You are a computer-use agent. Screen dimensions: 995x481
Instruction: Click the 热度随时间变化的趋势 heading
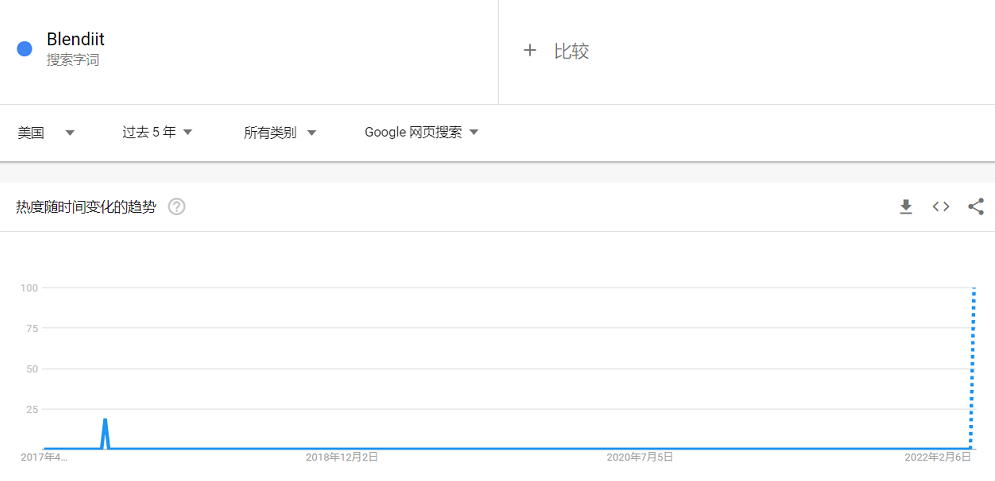click(x=86, y=207)
